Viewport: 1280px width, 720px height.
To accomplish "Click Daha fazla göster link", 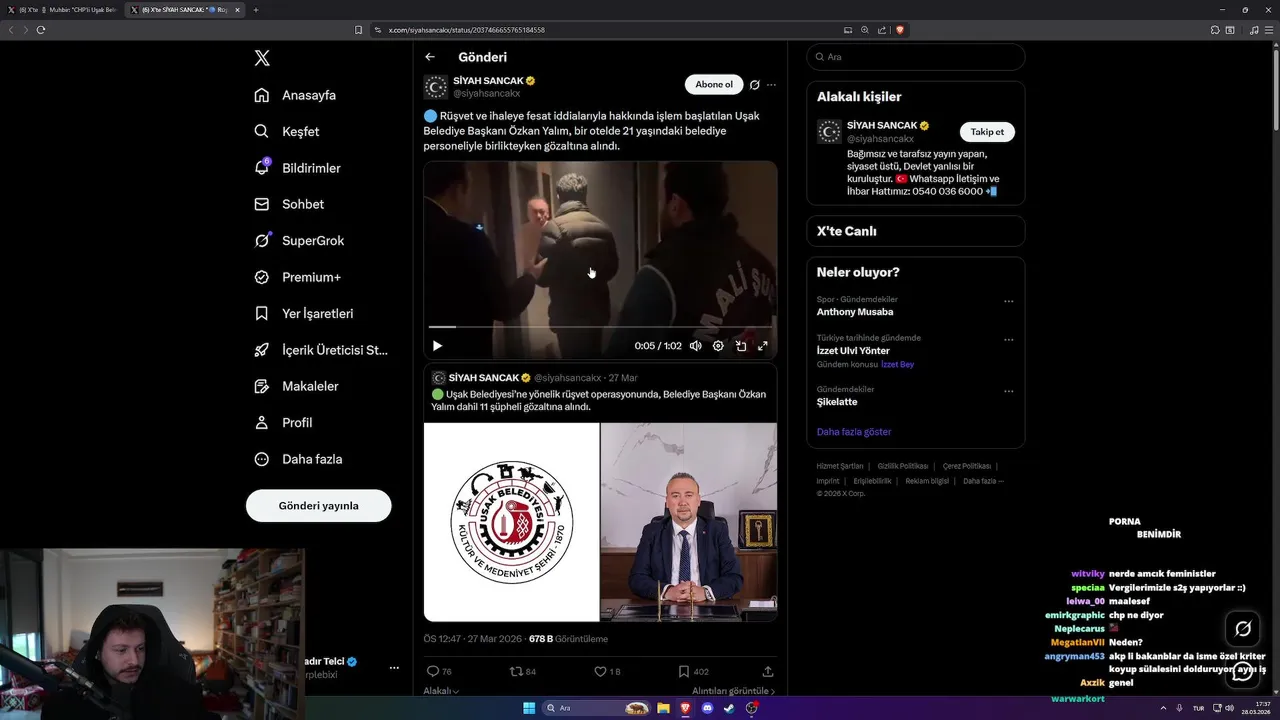I will (x=854, y=432).
